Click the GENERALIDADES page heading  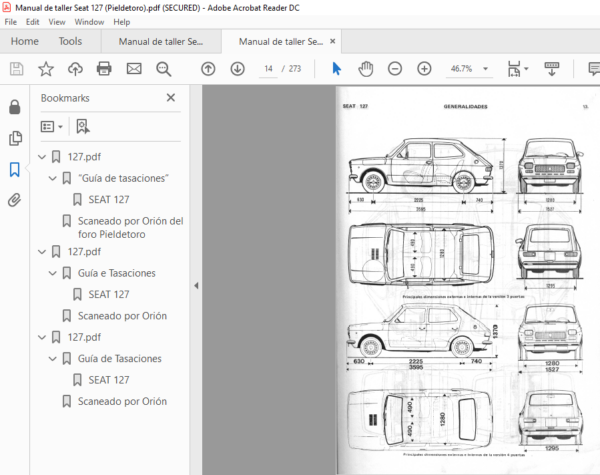coord(465,107)
